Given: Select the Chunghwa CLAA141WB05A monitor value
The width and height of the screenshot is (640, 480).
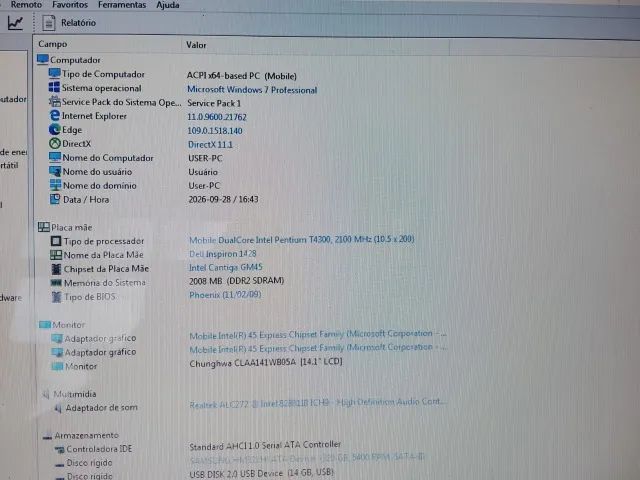Looking at the screenshot, I should (x=266, y=362).
